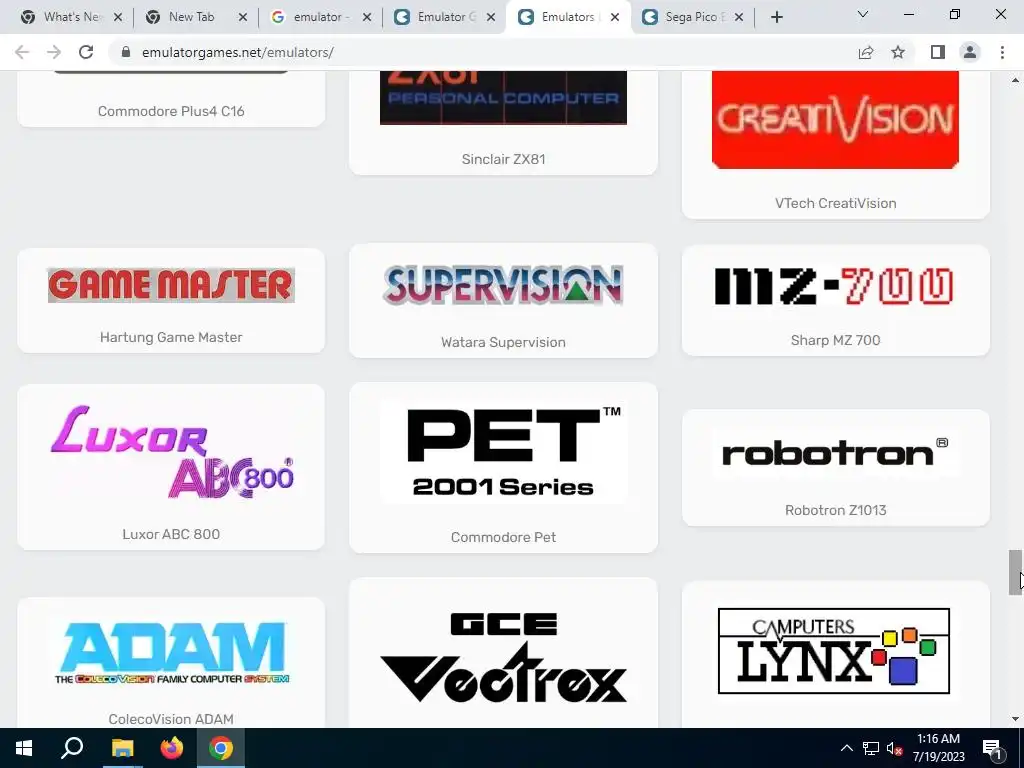The height and width of the screenshot is (768, 1024).
Task: Open the MZ-700 logo image
Action: 835,286
